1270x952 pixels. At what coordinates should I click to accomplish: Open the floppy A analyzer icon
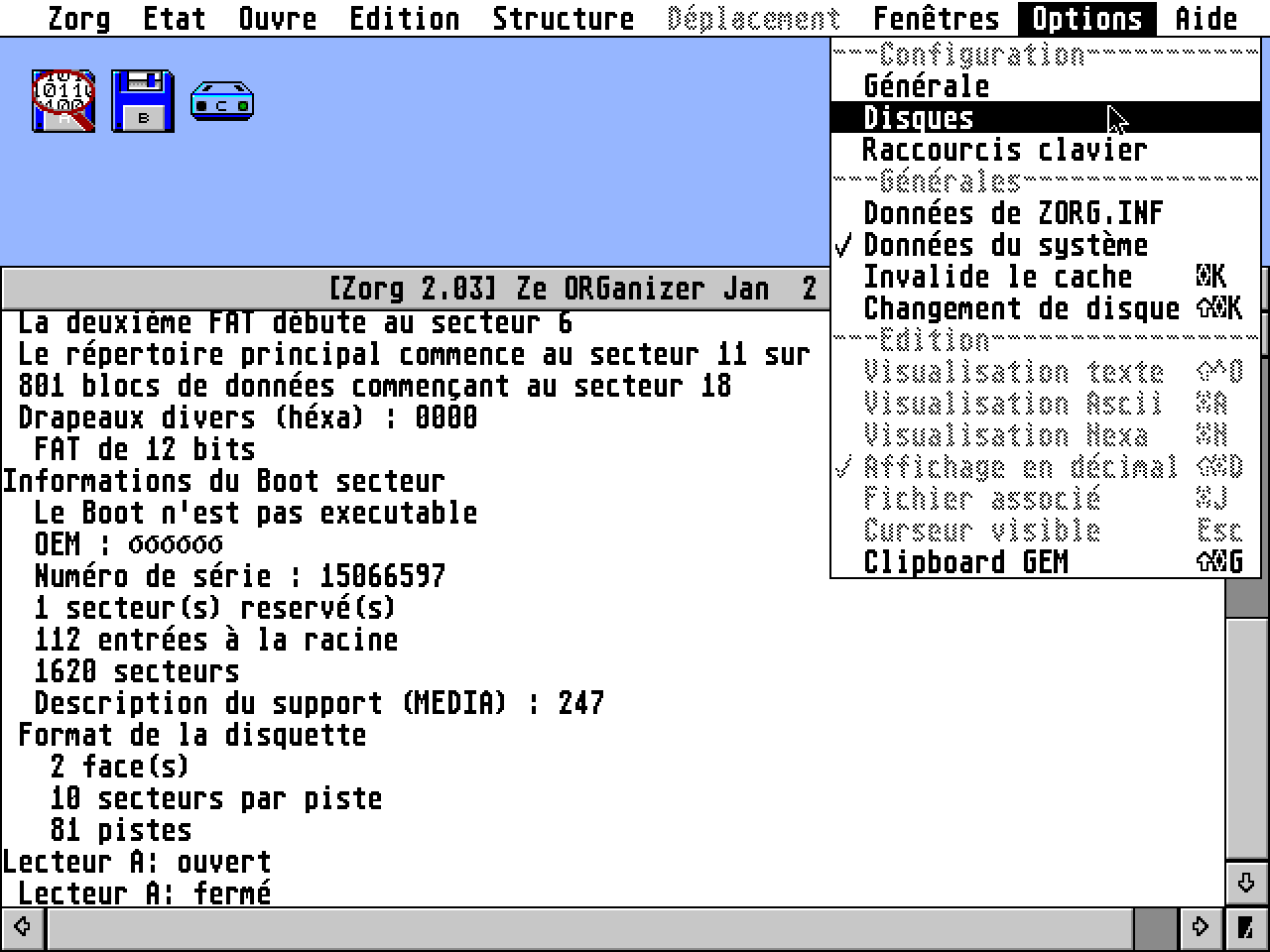[x=62, y=99]
